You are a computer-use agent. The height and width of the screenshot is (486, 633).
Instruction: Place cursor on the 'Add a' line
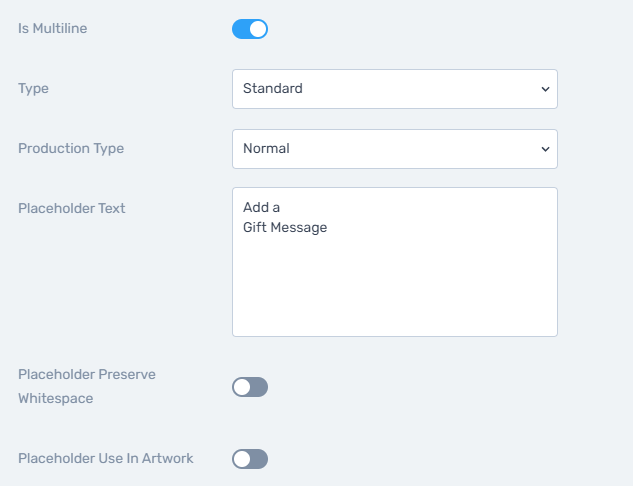[261, 207]
